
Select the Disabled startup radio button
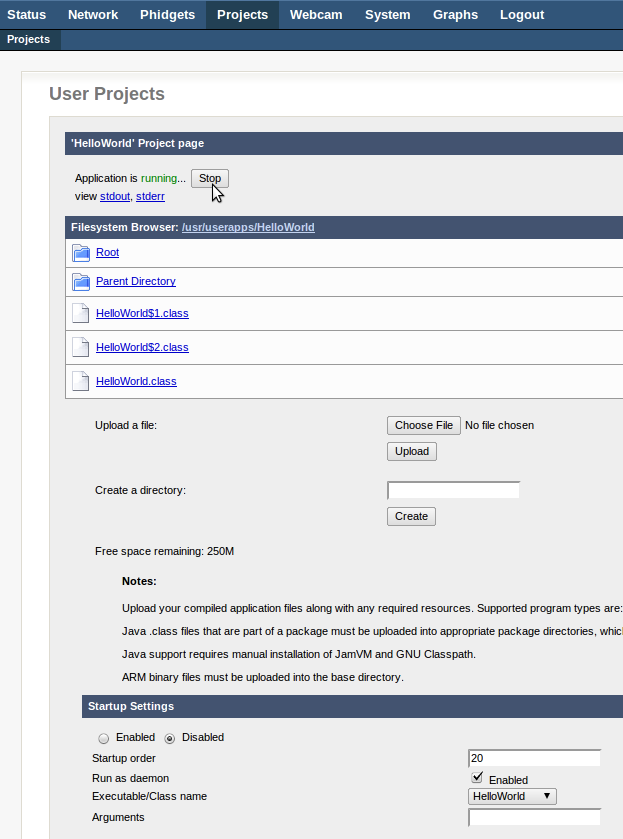pyautogui.click(x=169, y=738)
